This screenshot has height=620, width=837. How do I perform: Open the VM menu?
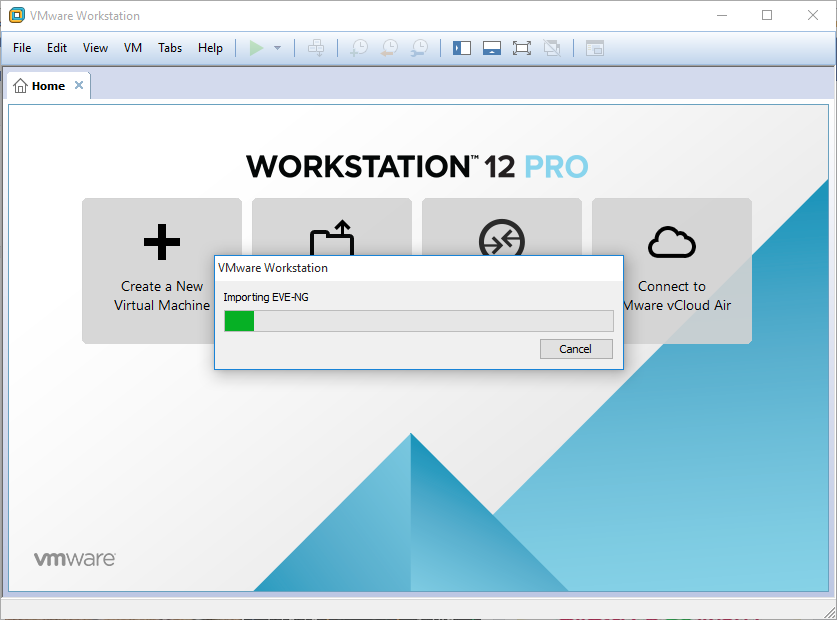[x=133, y=48]
